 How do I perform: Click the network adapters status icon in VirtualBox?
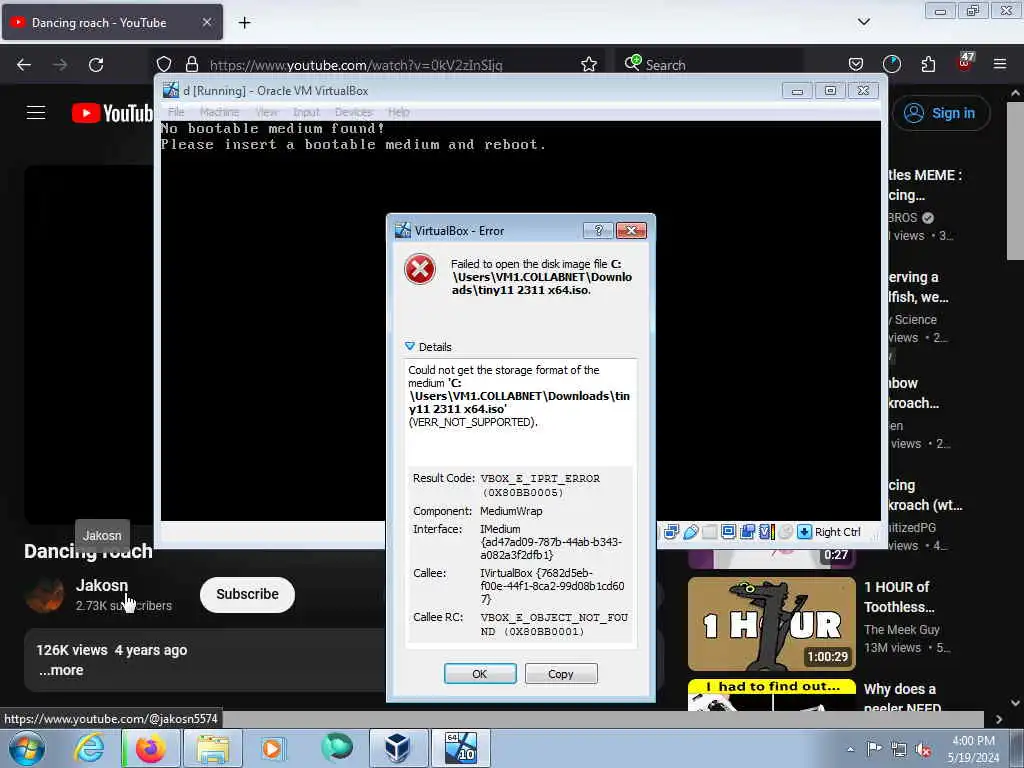coord(671,532)
